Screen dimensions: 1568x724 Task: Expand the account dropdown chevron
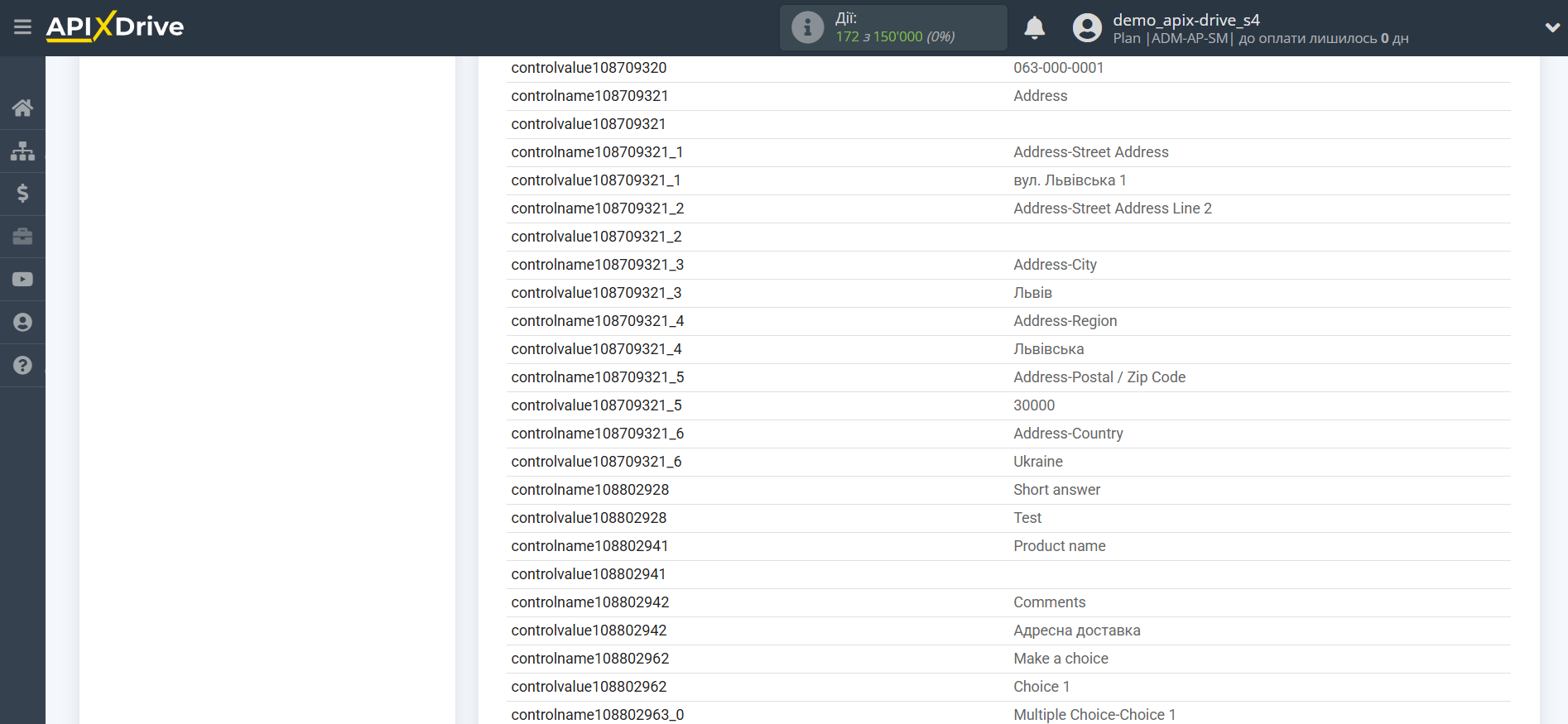tap(1552, 27)
